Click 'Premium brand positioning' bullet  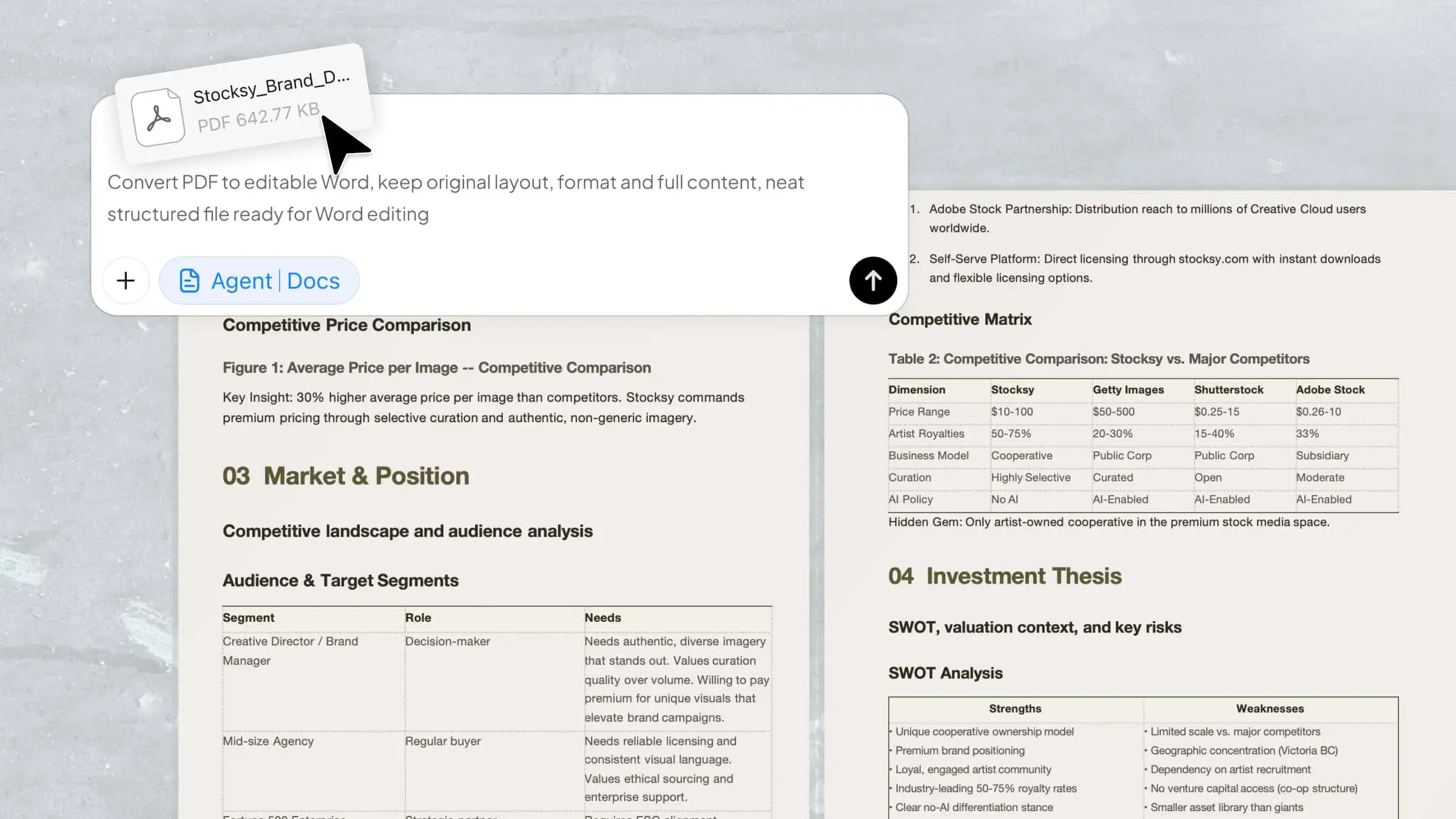click(x=960, y=750)
